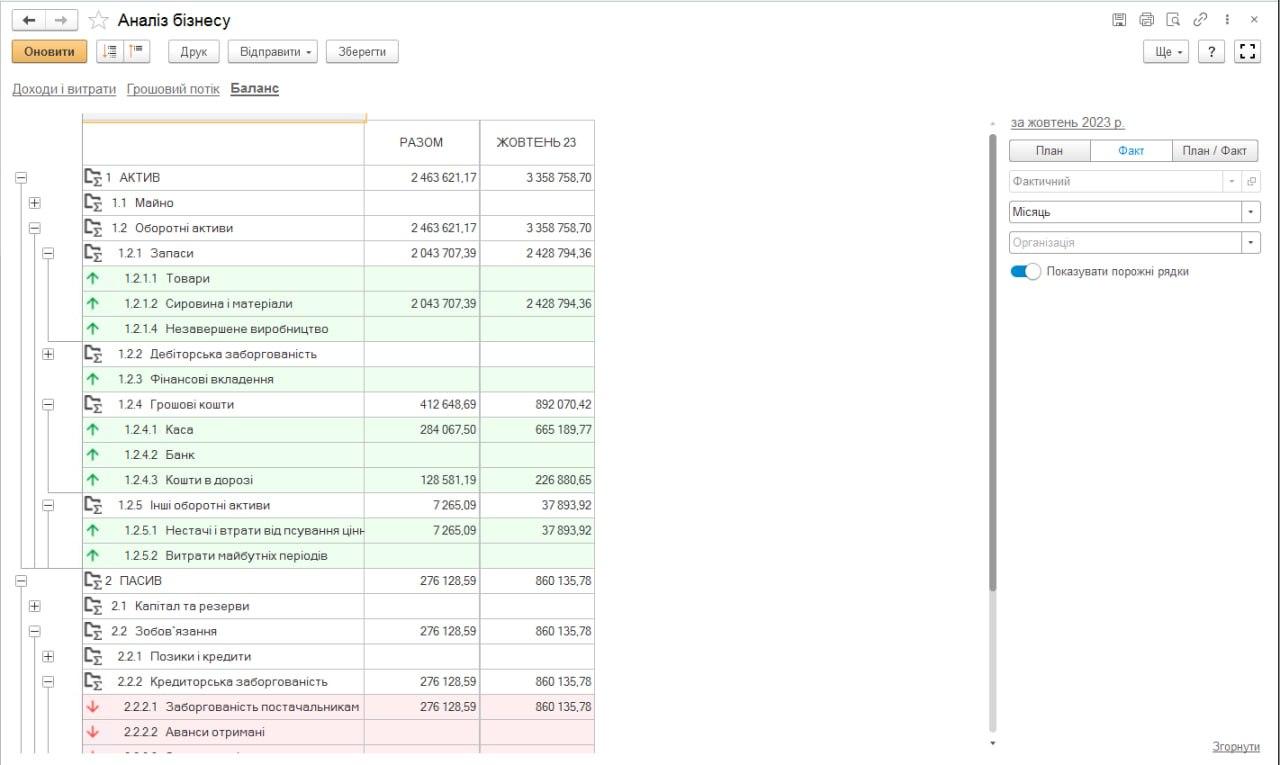Screen dimensions: 1280x765
Task: Select the План mode button
Action: (1049, 151)
